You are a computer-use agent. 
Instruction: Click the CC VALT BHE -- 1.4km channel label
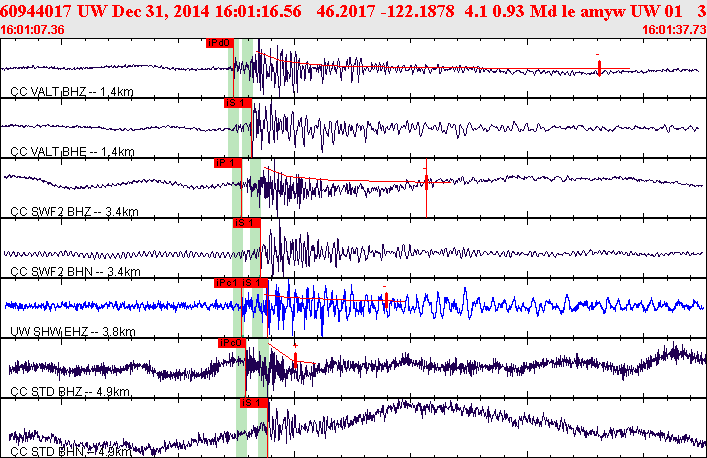(x=72, y=151)
